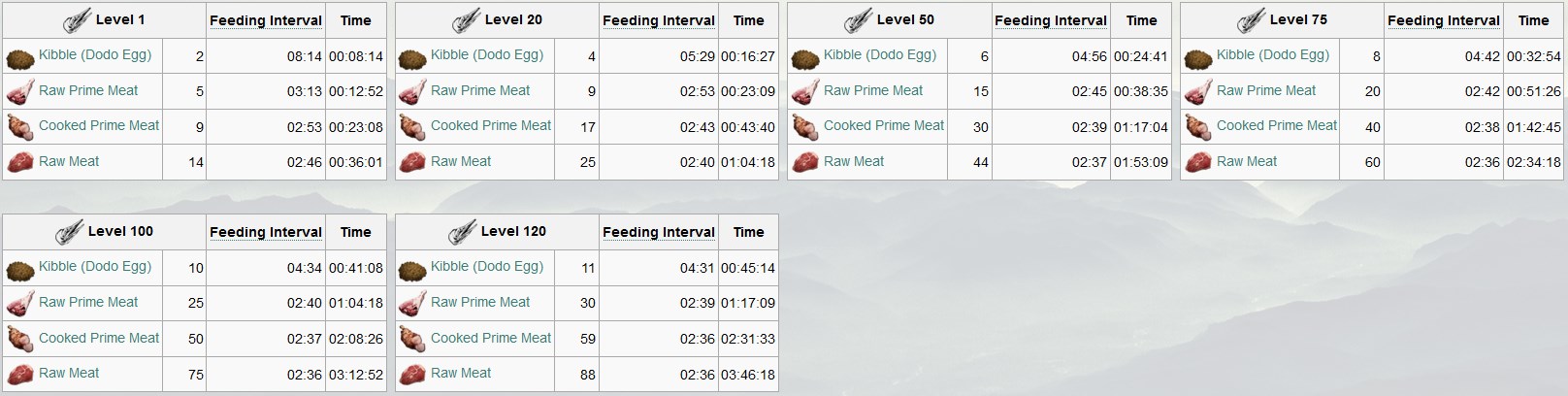
Task: Click Raw Prime Meat icon in Level 20 table
Action: pyautogui.click(x=412, y=92)
